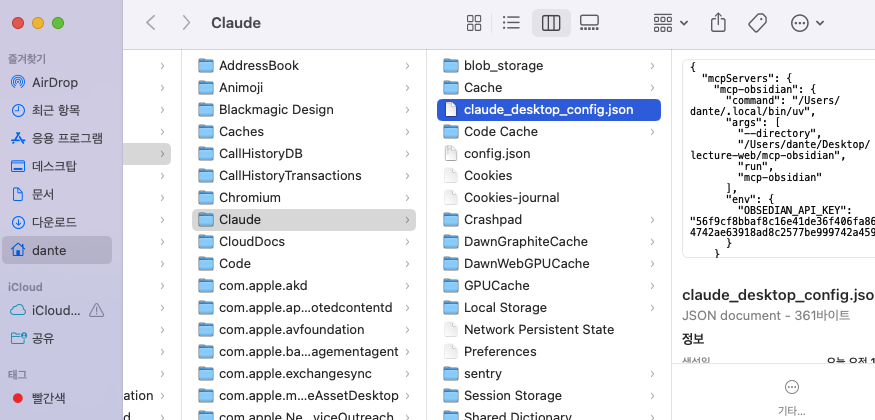Expand the chevron next to Chromium
875x420 pixels.
click(407, 197)
